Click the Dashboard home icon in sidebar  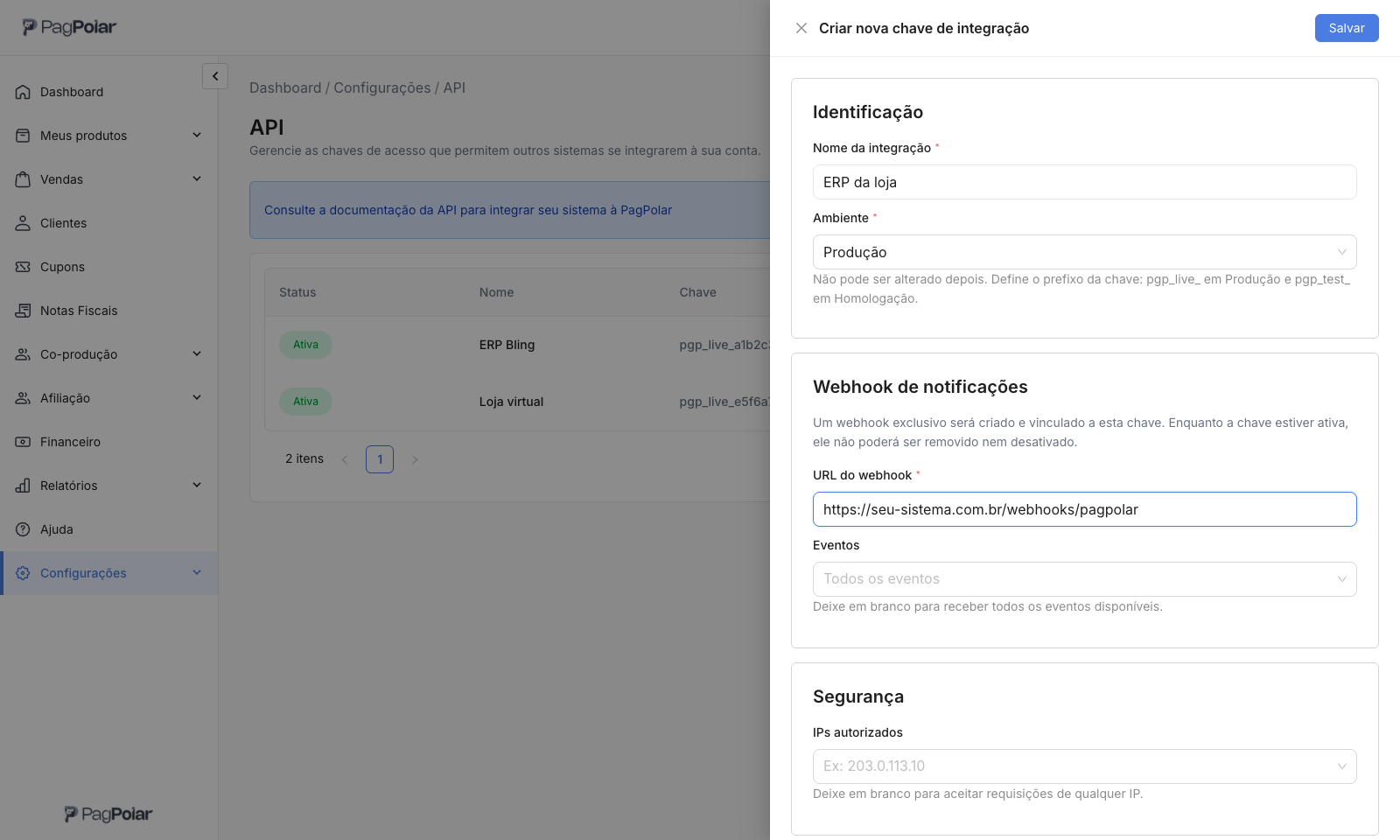pyautogui.click(x=23, y=92)
